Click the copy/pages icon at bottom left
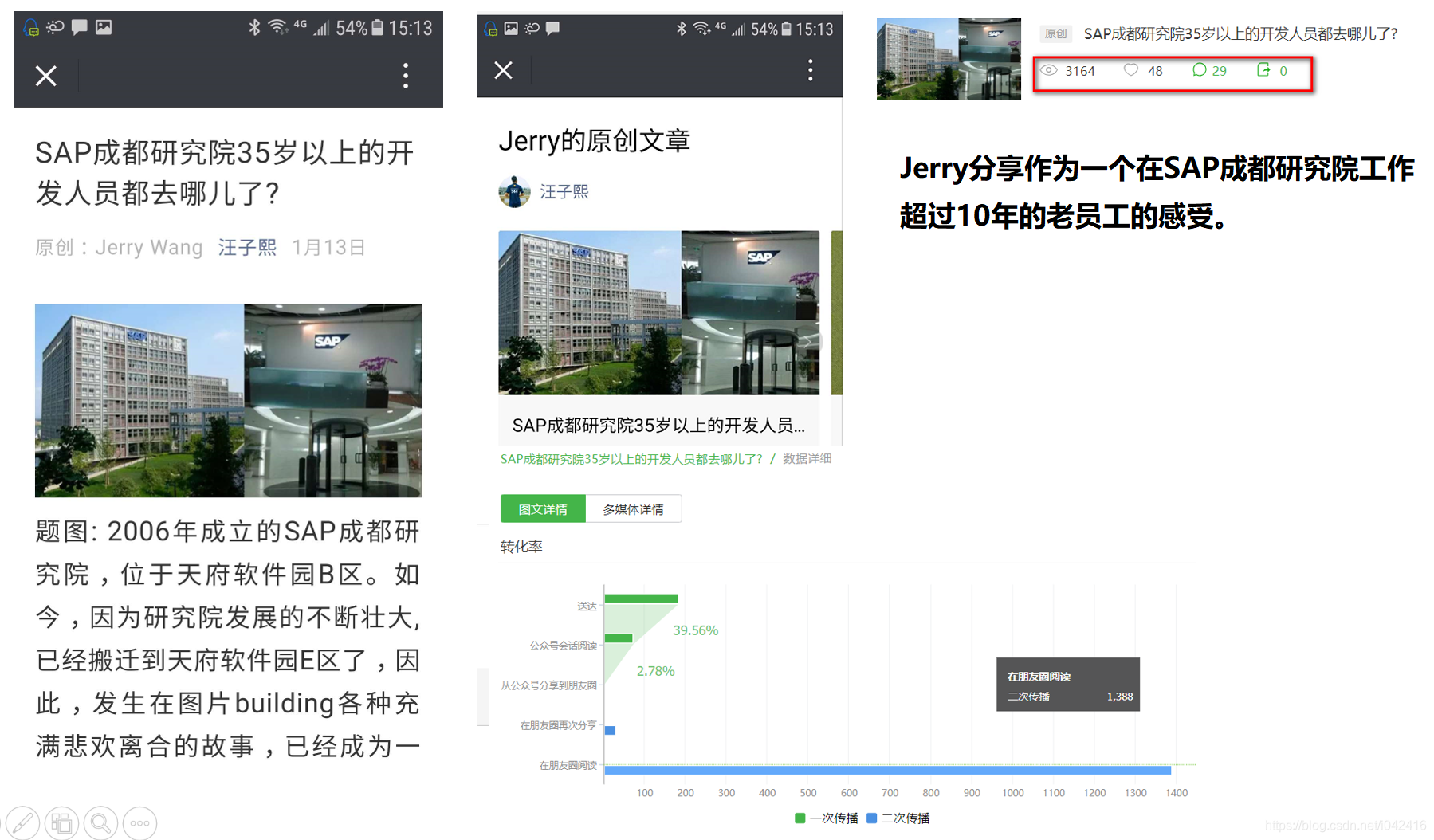The width and height of the screenshot is (1434, 840). (x=61, y=823)
